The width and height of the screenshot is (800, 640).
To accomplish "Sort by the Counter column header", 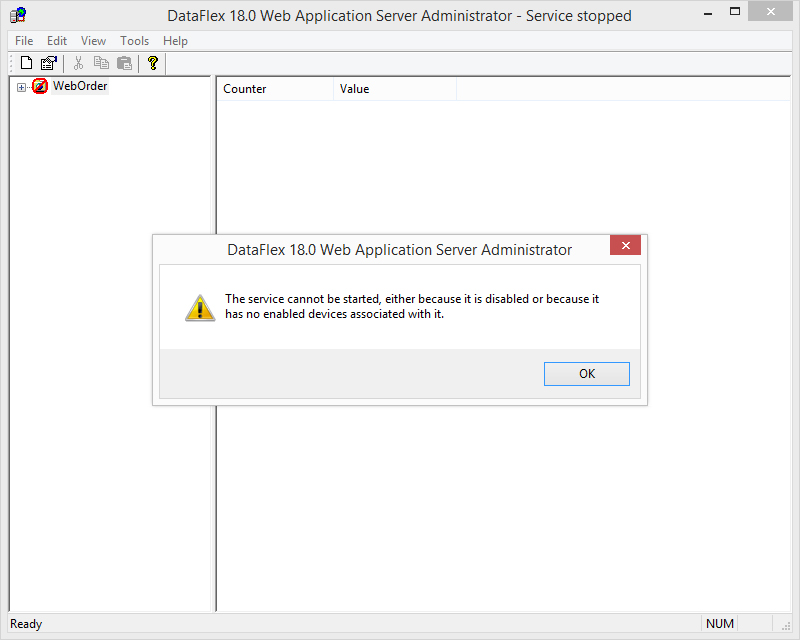I will (x=276, y=89).
